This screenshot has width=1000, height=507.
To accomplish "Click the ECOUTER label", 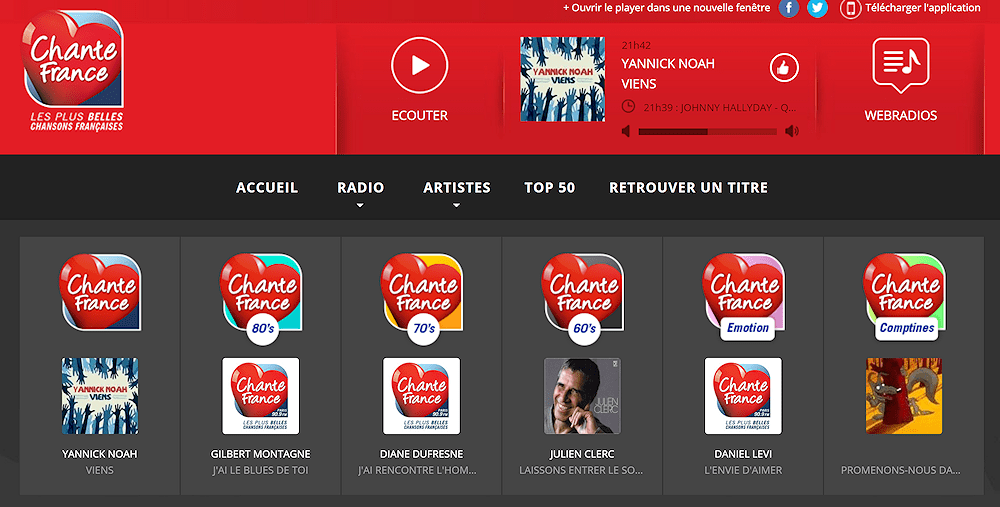I will click(420, 115).
